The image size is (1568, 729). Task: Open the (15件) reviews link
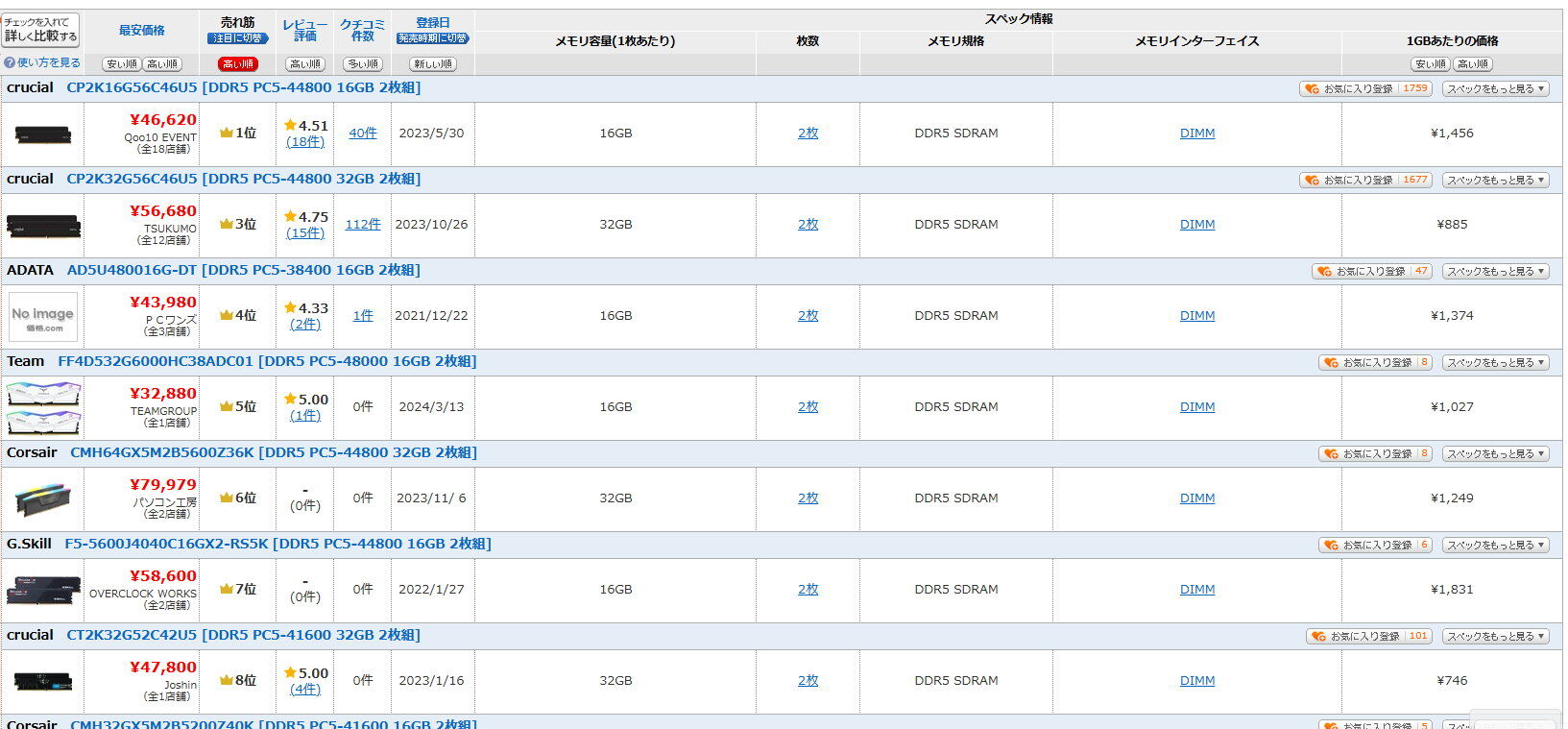(x=305, y=233)
